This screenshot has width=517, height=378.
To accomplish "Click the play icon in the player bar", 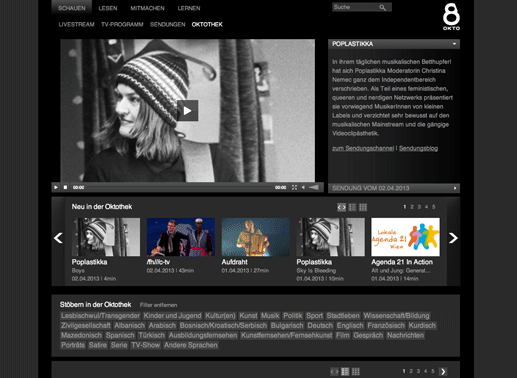I will click(56, 188).
